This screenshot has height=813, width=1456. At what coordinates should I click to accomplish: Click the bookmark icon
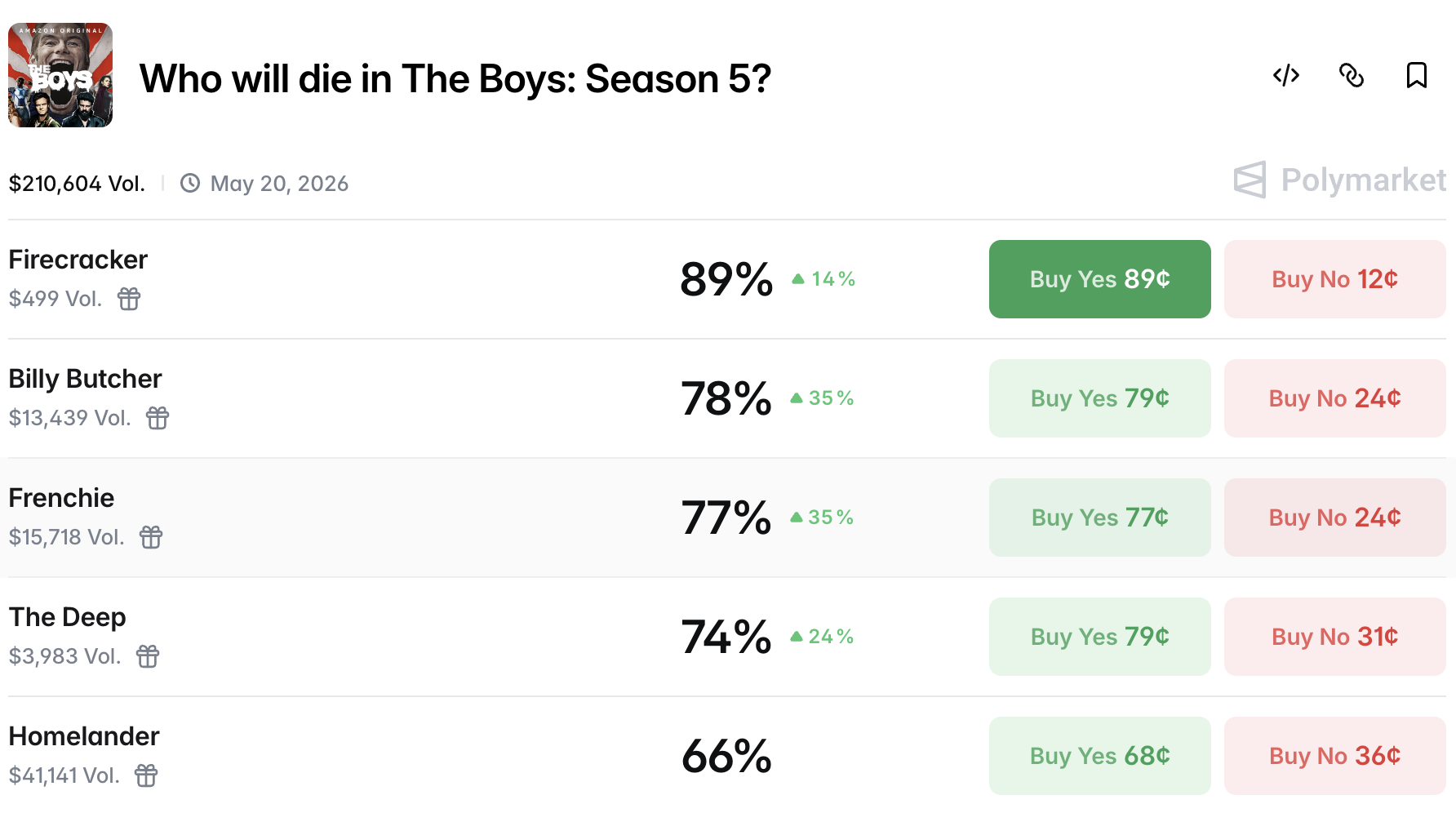[1417, 76]
